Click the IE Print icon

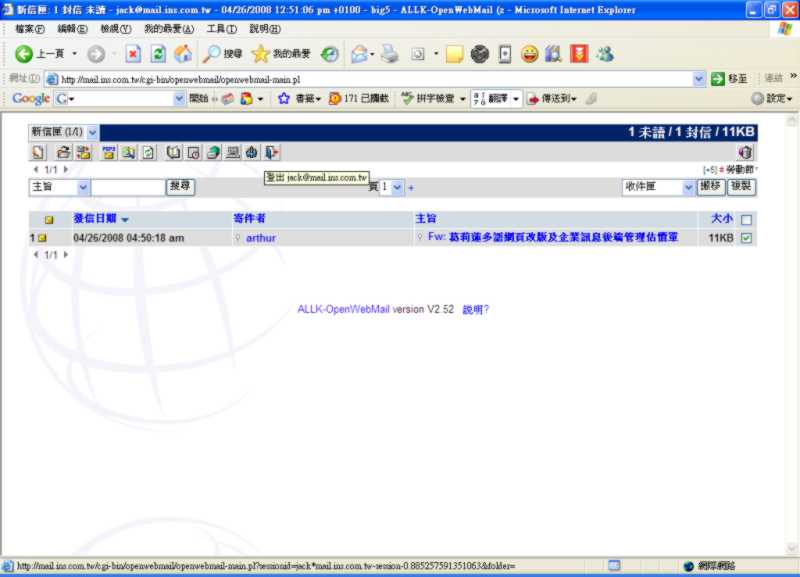(390, 54)
